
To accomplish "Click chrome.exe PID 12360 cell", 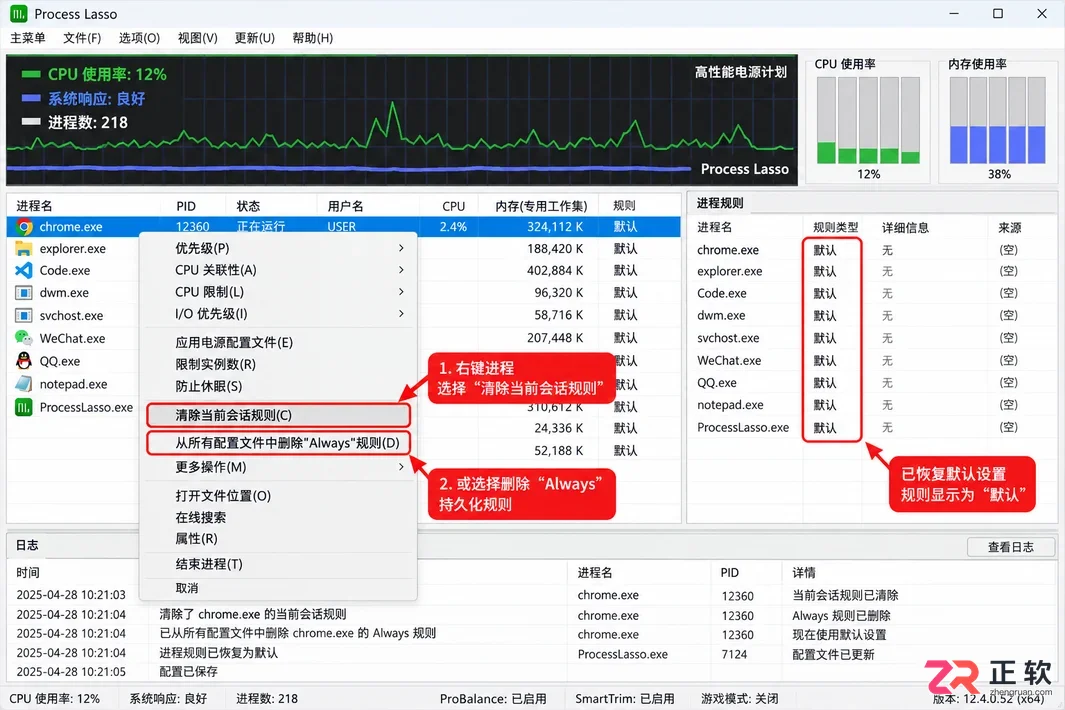I will (x=192, y=227).
